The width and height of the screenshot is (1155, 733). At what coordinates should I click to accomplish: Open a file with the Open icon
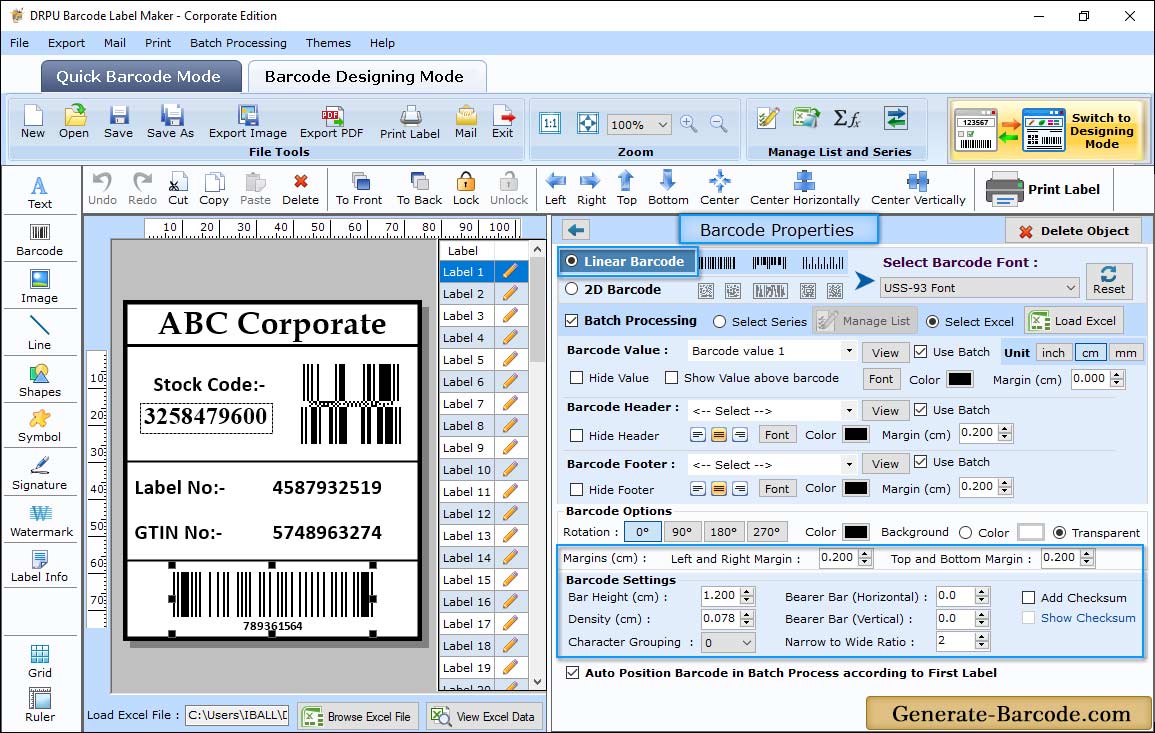[x=74, y=116]
